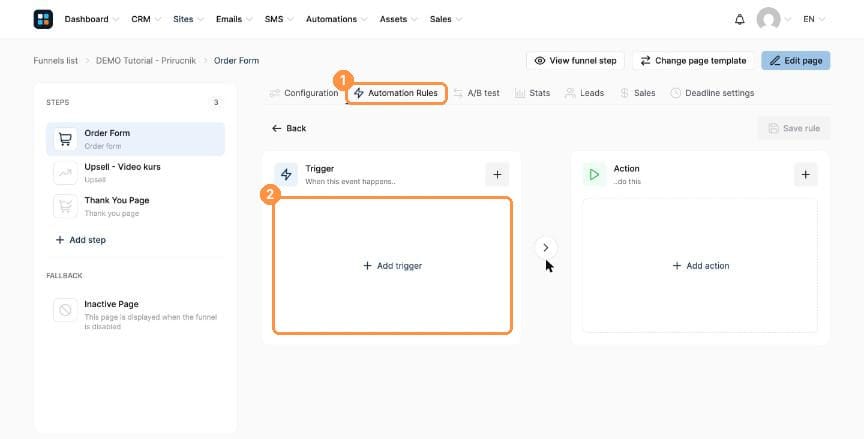Open DEMO Tutorial - Prirucnik breadcrumb
The width and height of the screenshot is (864, 439).
coord(146,61)
